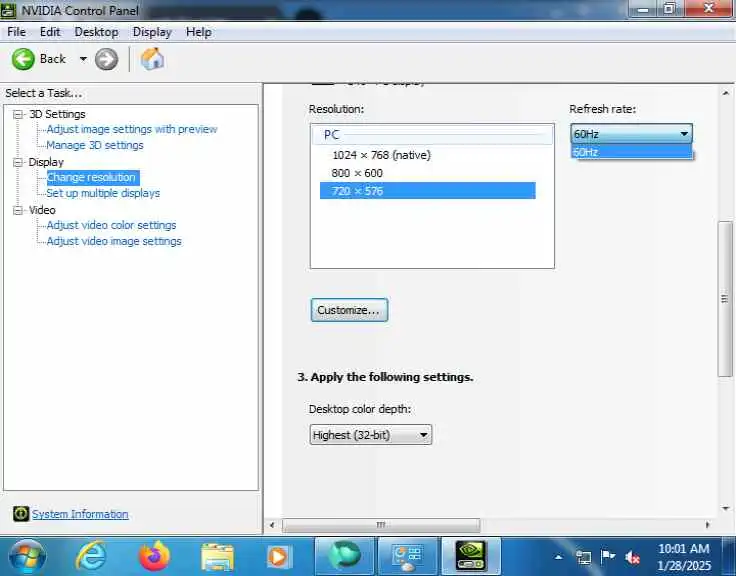Click the Customize... button
The width and height of the screenshot is (736, 576).
[x=349, y=310]
